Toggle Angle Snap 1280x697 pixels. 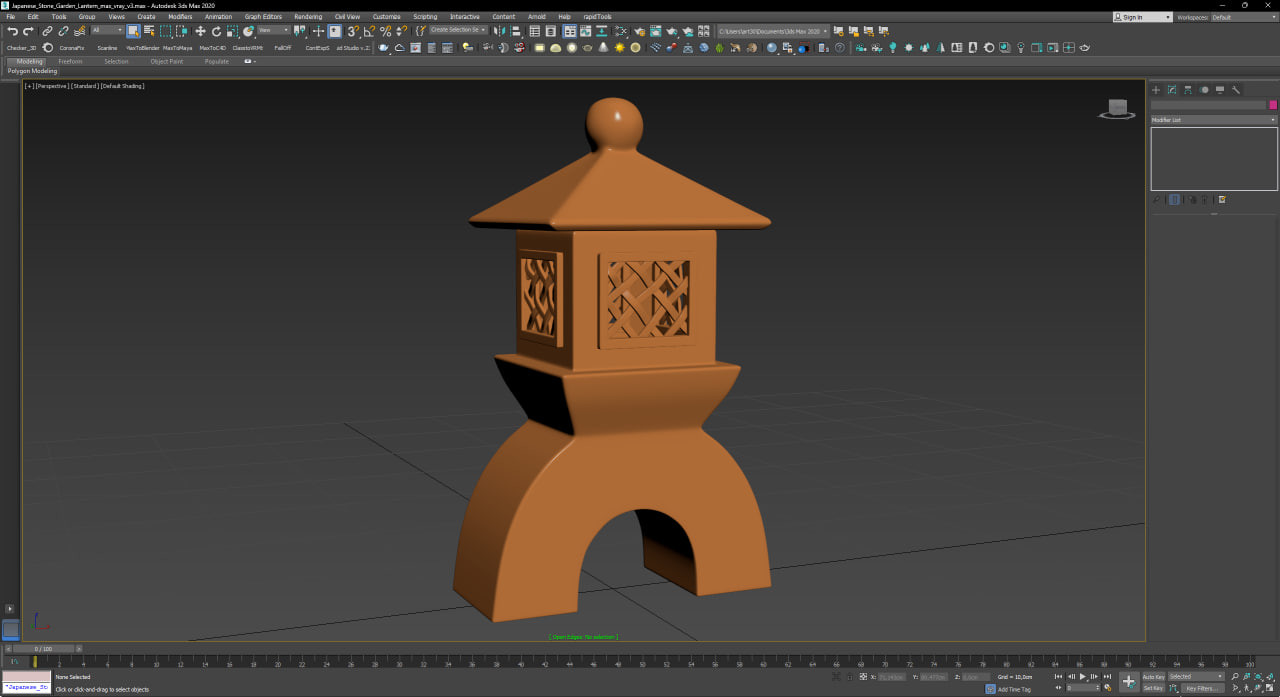[x=369, y=31]
